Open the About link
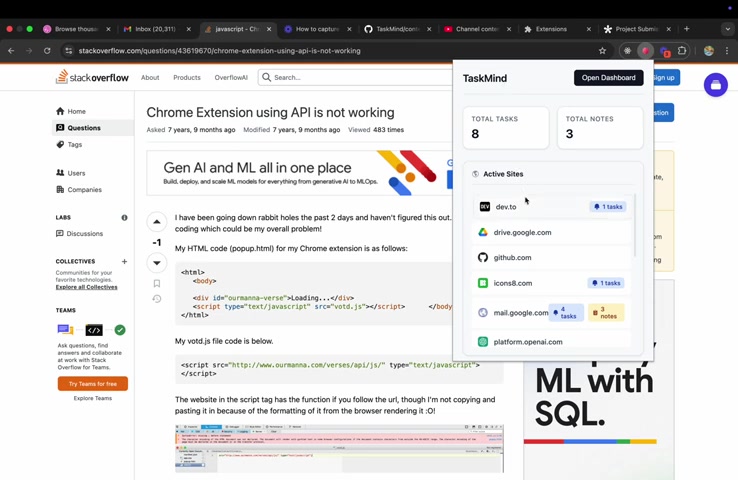Viewport: 738px width, 480px height. coord(150,77)
